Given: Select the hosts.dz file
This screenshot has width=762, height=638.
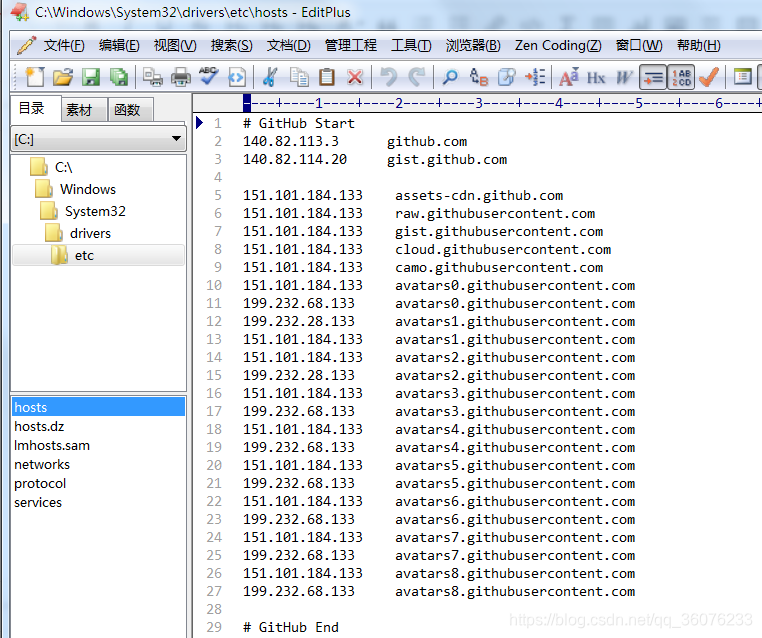Looking at the screenshot, I should click(x=39, y=426).
